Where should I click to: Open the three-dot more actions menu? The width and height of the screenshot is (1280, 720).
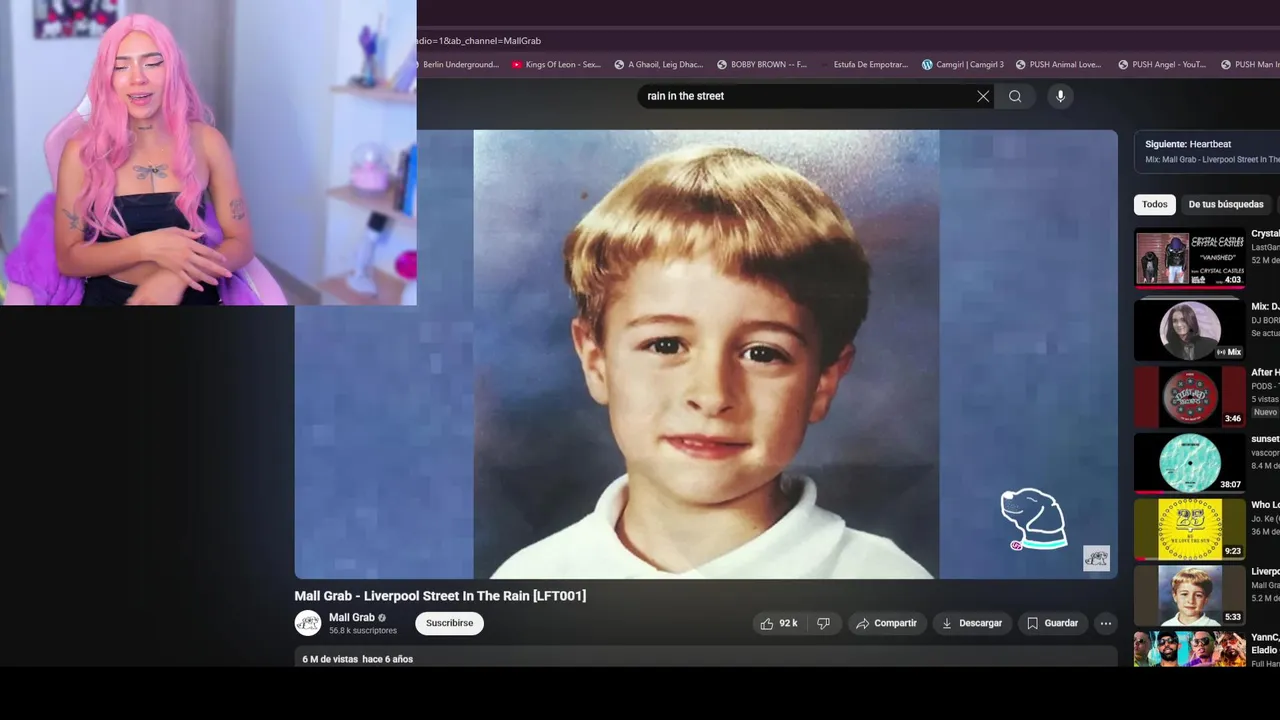[x=1106, y=623]
